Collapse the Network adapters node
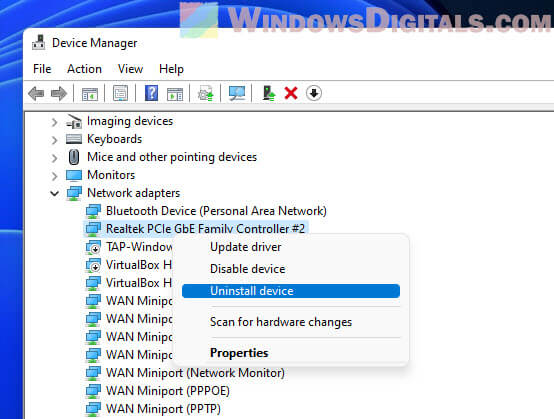554x419 pixels. [x=54, y=194]
